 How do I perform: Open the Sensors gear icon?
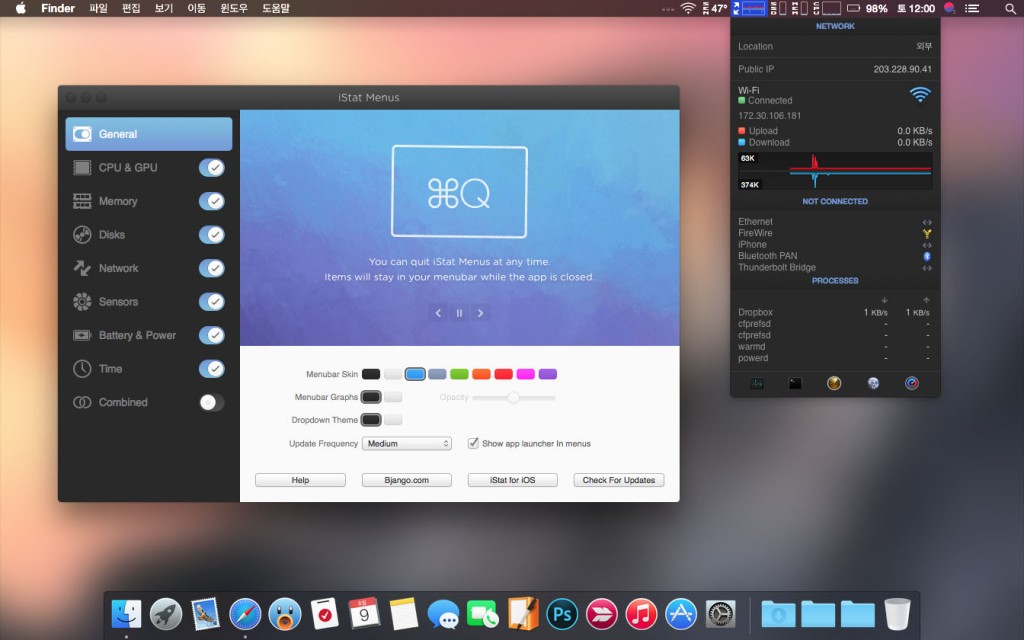[x=82, y=302]
